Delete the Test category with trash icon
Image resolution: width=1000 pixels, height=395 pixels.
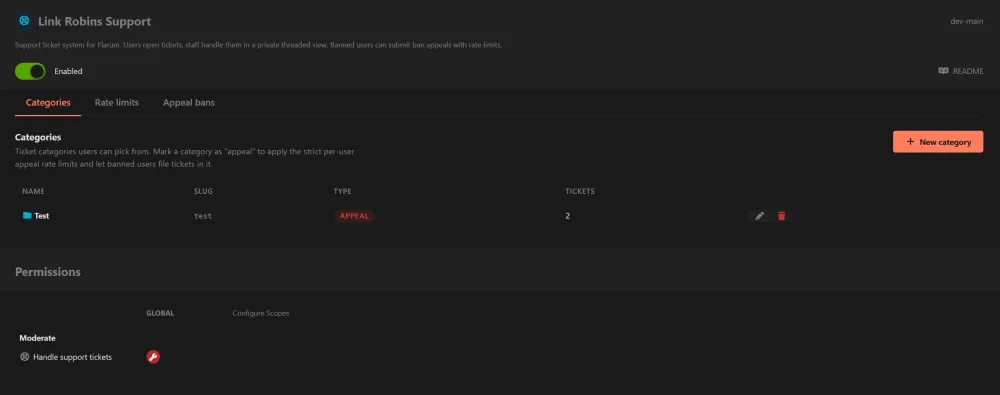point(781,216)
